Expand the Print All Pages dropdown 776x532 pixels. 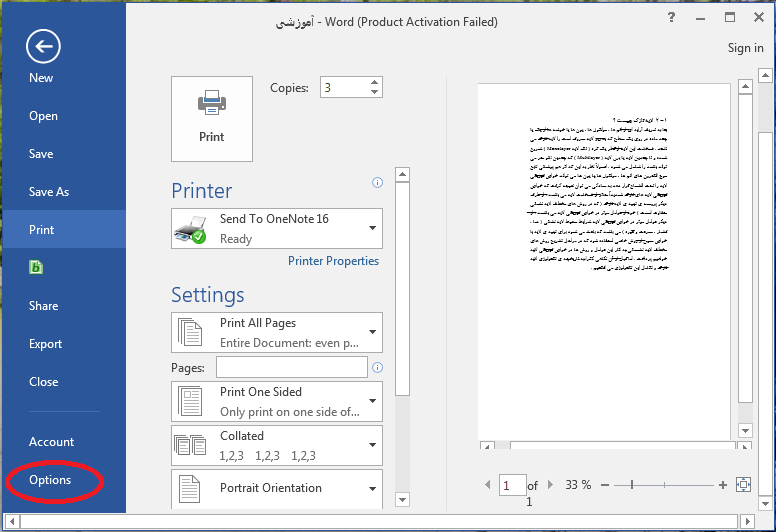pos(277,333)
